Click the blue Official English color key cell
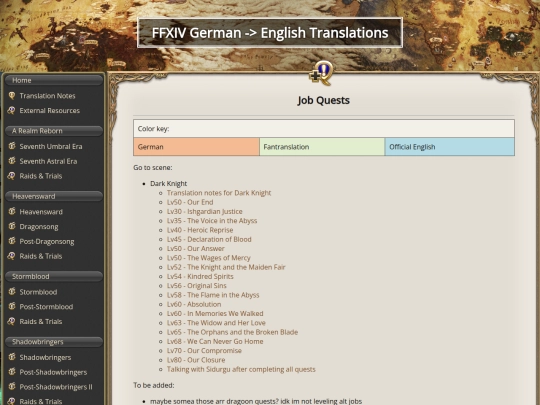 (449, 147)
